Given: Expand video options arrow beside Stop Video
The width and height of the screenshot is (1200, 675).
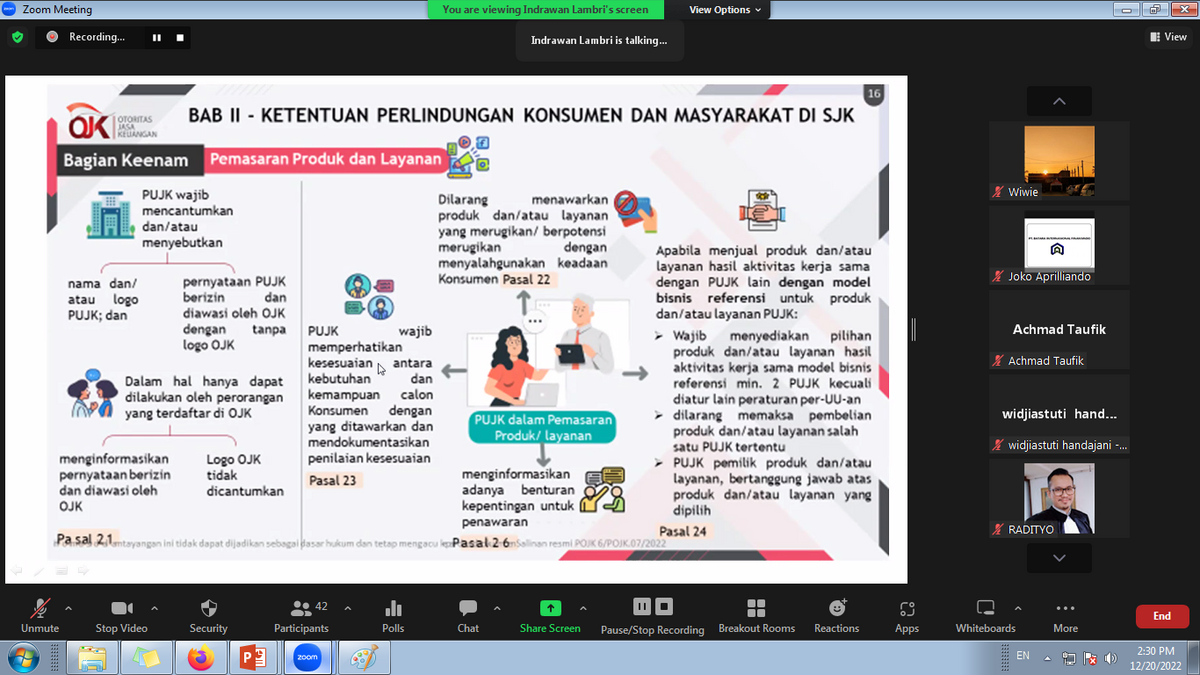Looking at the screenshot, I should pyautogui.click(x=154, y=608).
